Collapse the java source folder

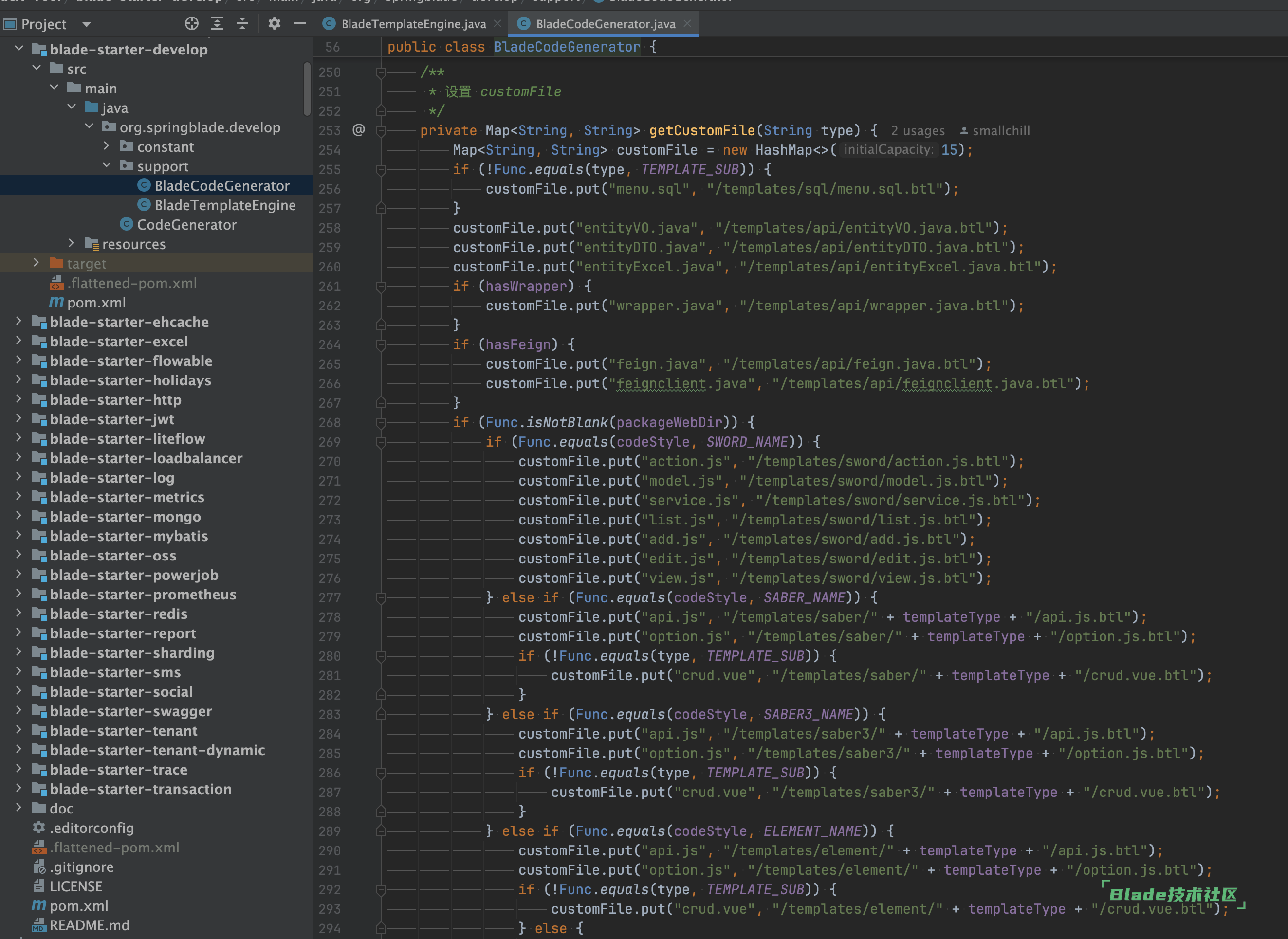tap(72, 107)
